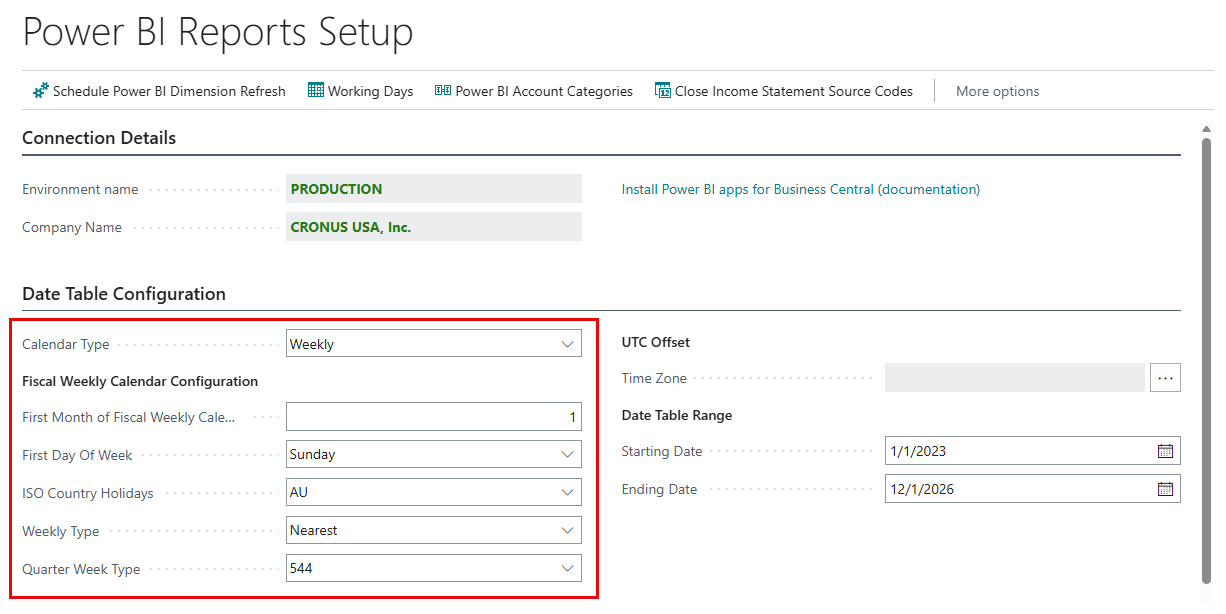This screenshot has width=1226, height=614.
Task: Expand the Calendar Type dropdown
Action: point(567,344)
